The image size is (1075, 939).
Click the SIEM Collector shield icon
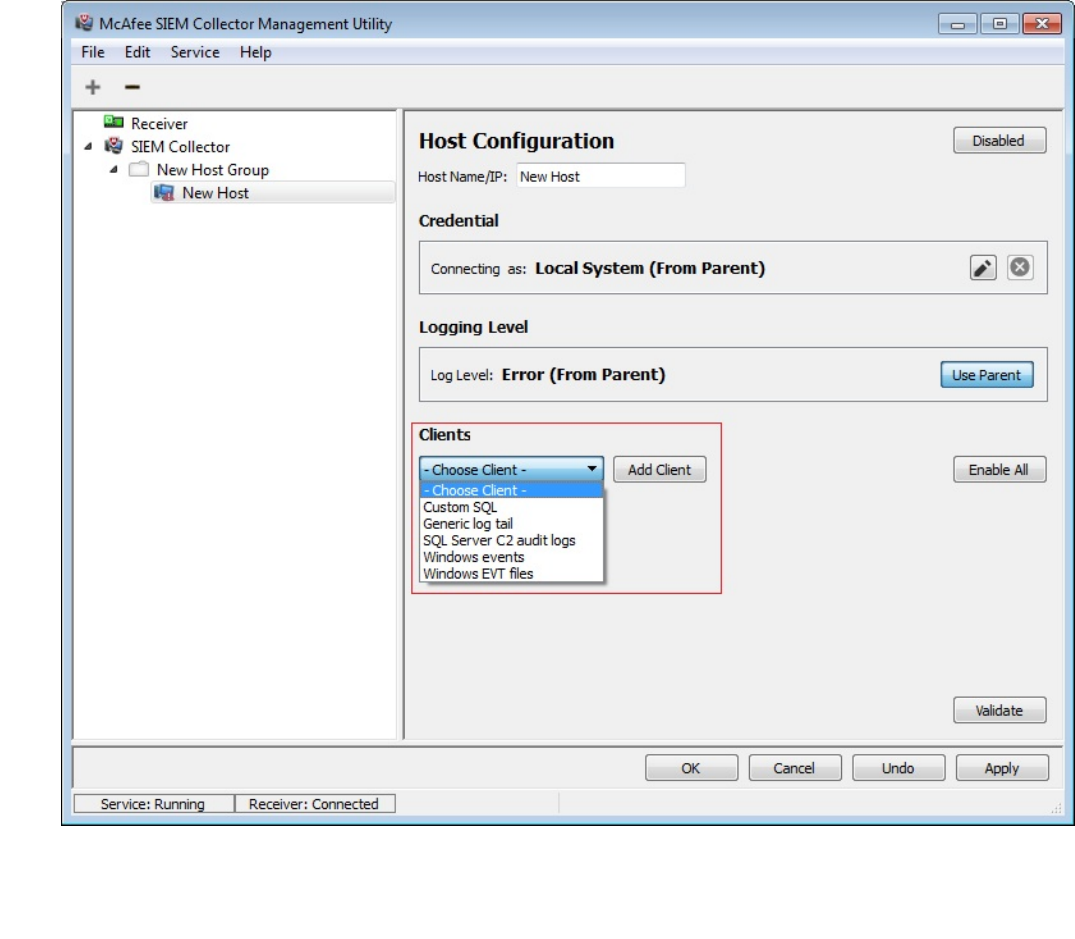tap(114, 146)
